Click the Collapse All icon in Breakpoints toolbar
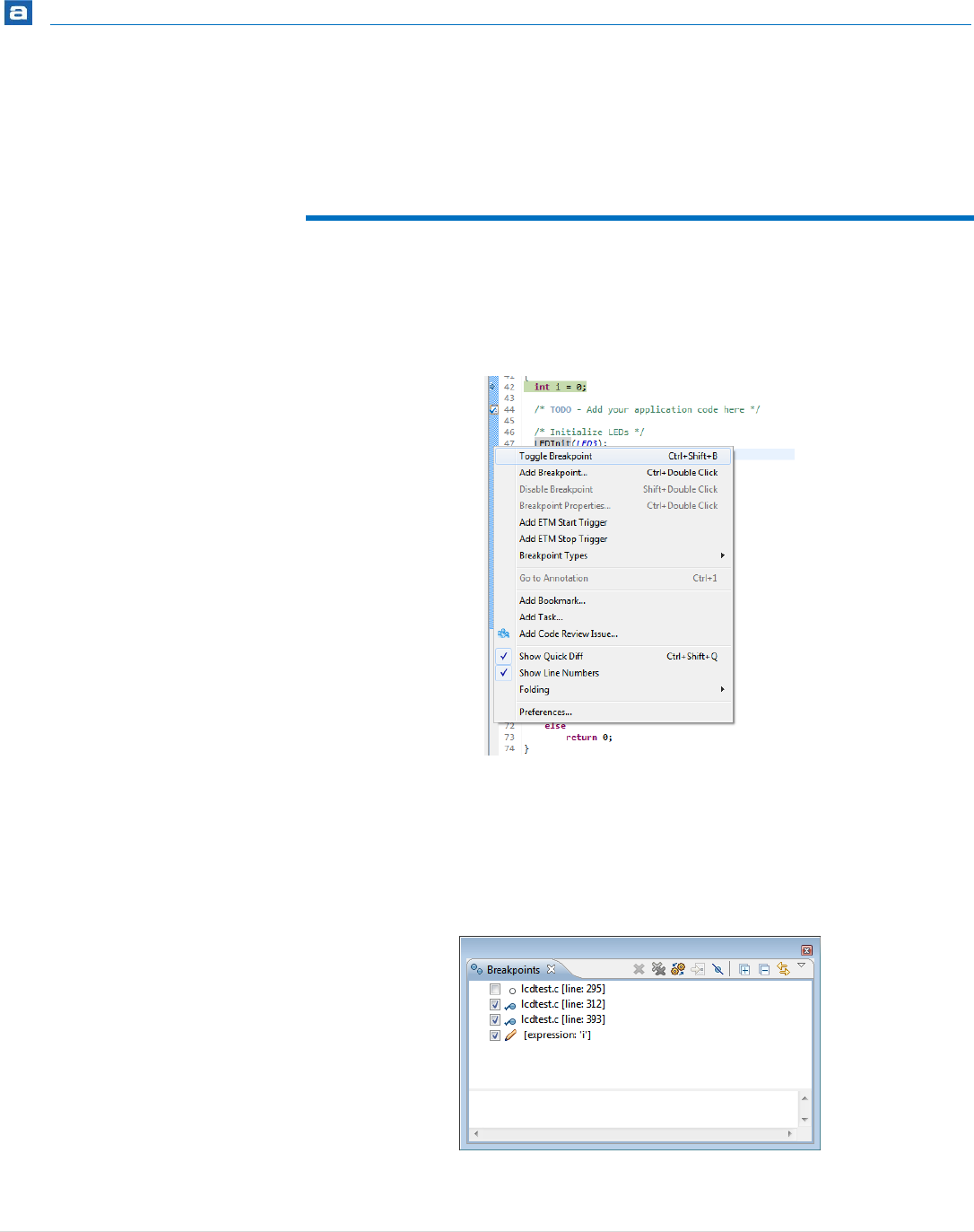 click(x=764, y=969)
